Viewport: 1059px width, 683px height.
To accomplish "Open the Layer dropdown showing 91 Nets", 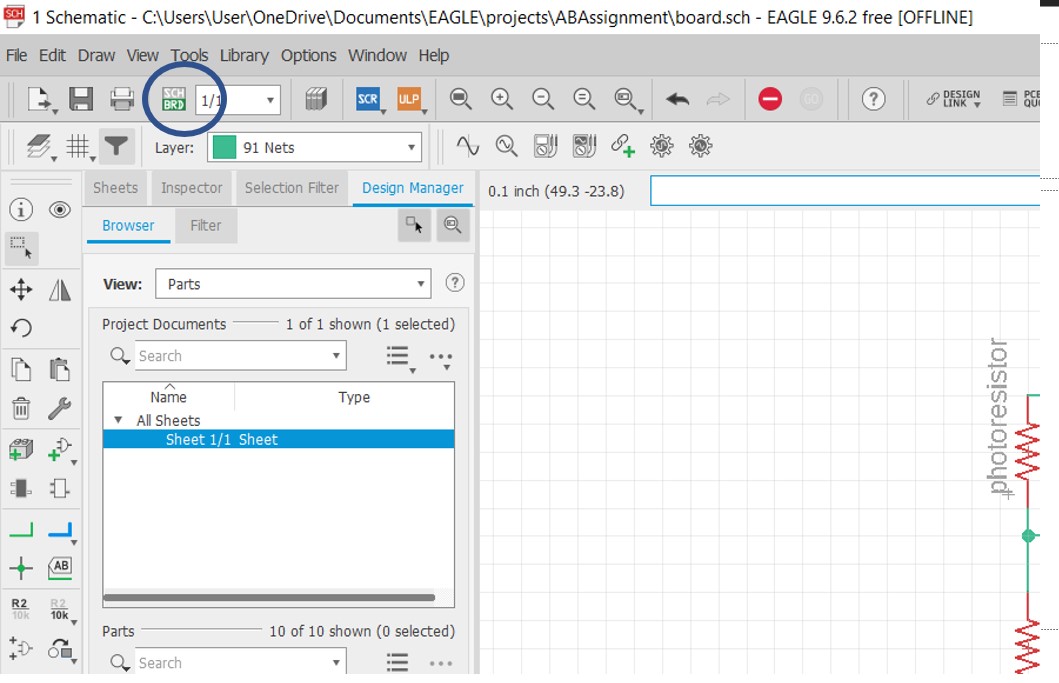I will click(314, 148).
